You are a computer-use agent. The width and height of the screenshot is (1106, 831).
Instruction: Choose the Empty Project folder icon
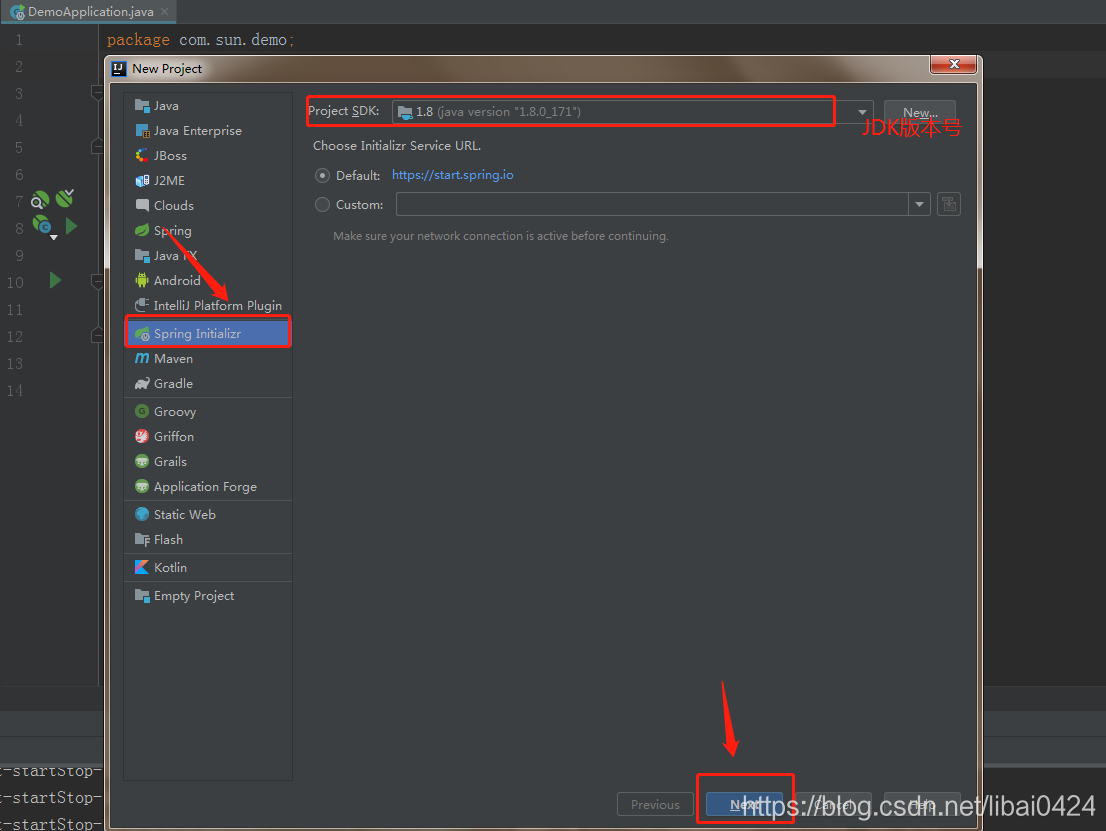142,595
